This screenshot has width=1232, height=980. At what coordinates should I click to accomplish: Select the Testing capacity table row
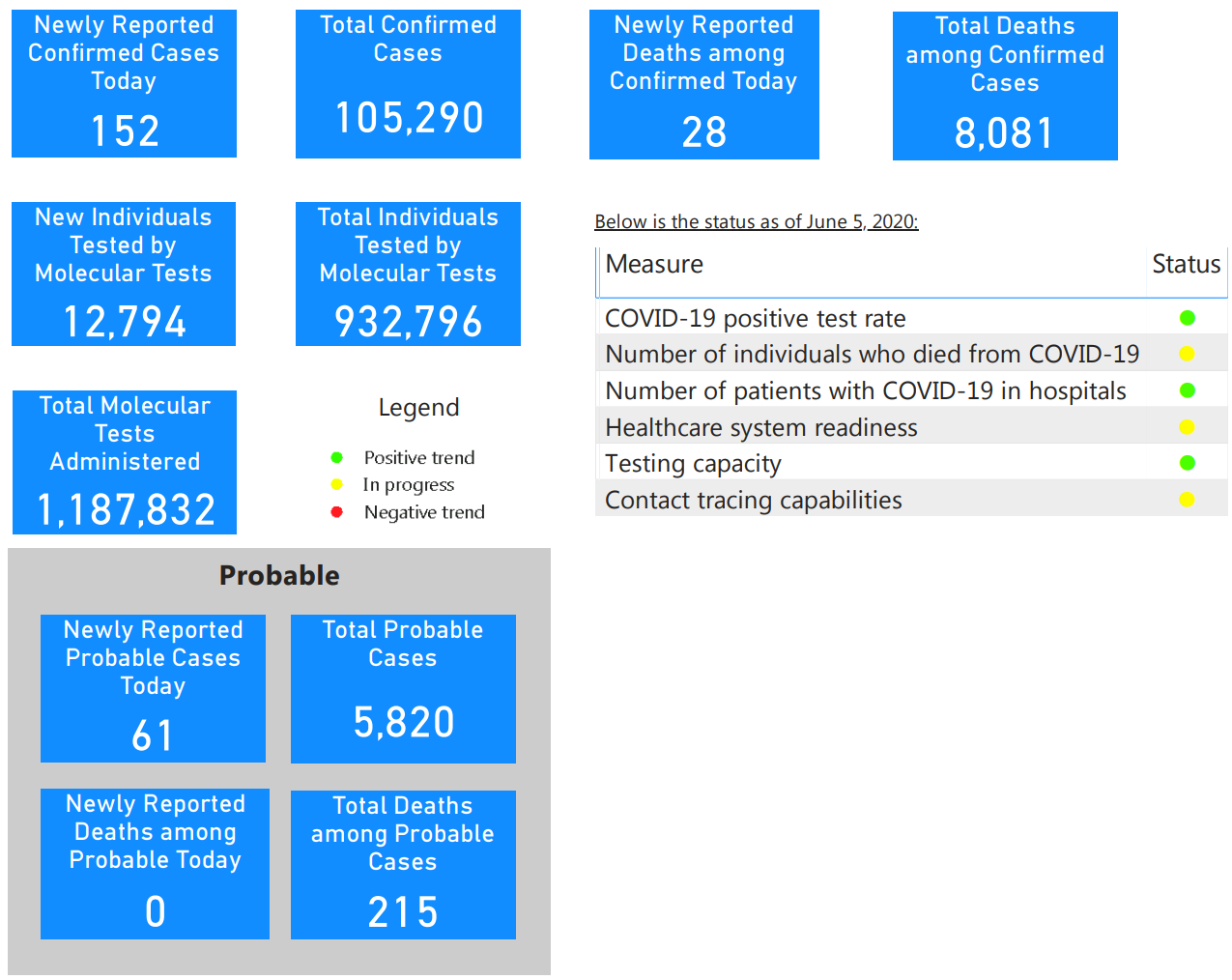pos(911,463)
